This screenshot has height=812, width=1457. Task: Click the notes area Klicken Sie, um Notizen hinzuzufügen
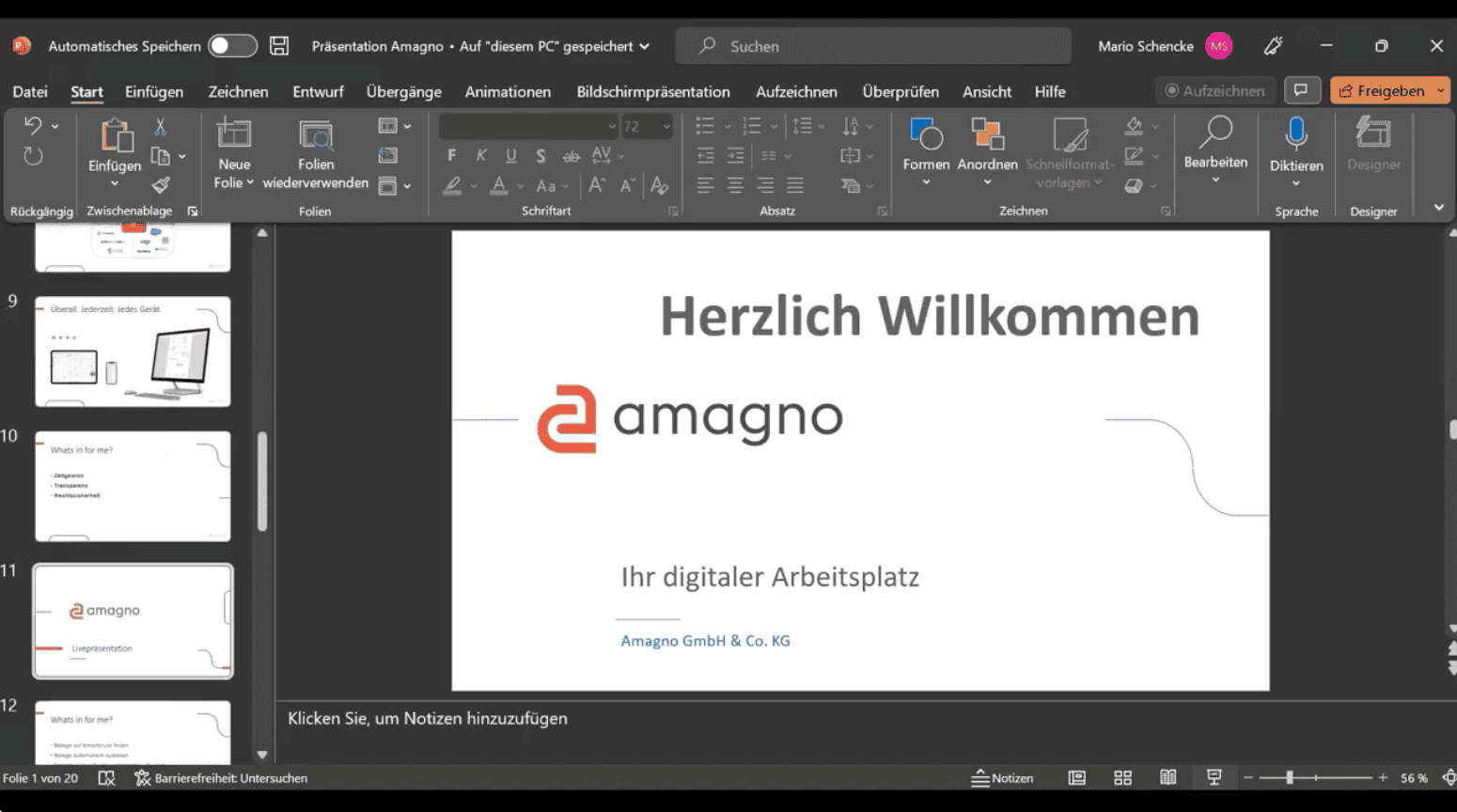pos(428,718)
